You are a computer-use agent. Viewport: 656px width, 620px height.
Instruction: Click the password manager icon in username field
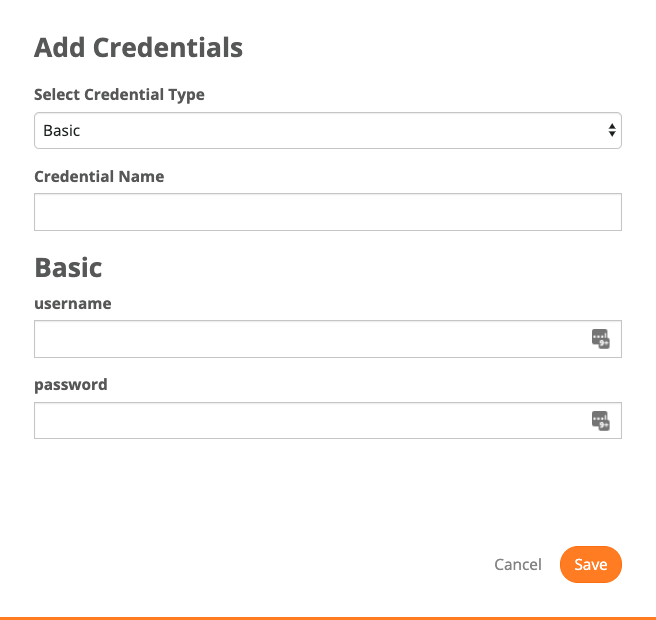click(x=600, y=339)
